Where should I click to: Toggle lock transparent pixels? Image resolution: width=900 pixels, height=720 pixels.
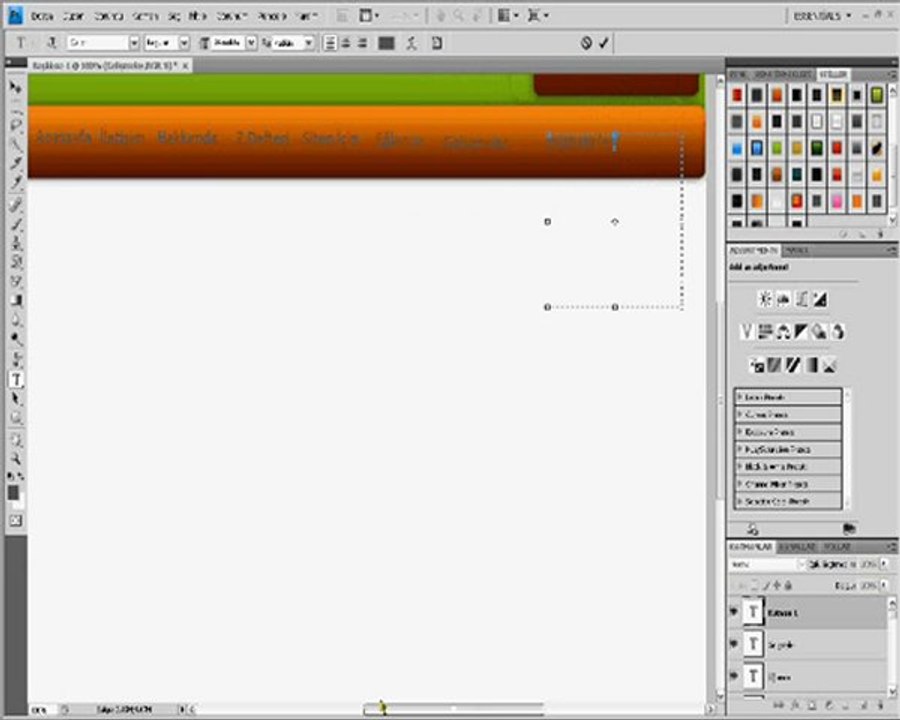click(754, 586)
